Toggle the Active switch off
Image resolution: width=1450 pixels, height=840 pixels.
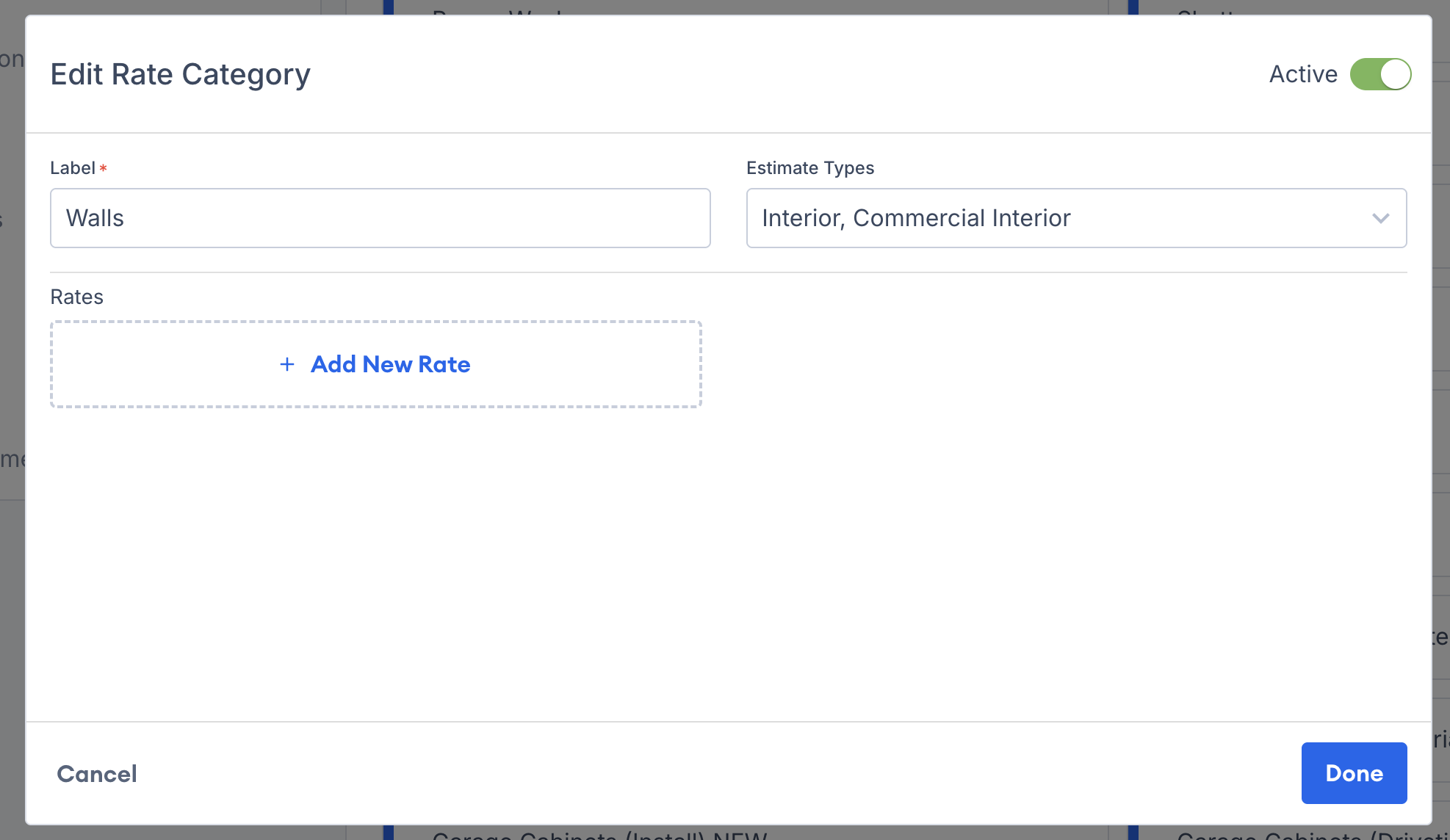1380,74
